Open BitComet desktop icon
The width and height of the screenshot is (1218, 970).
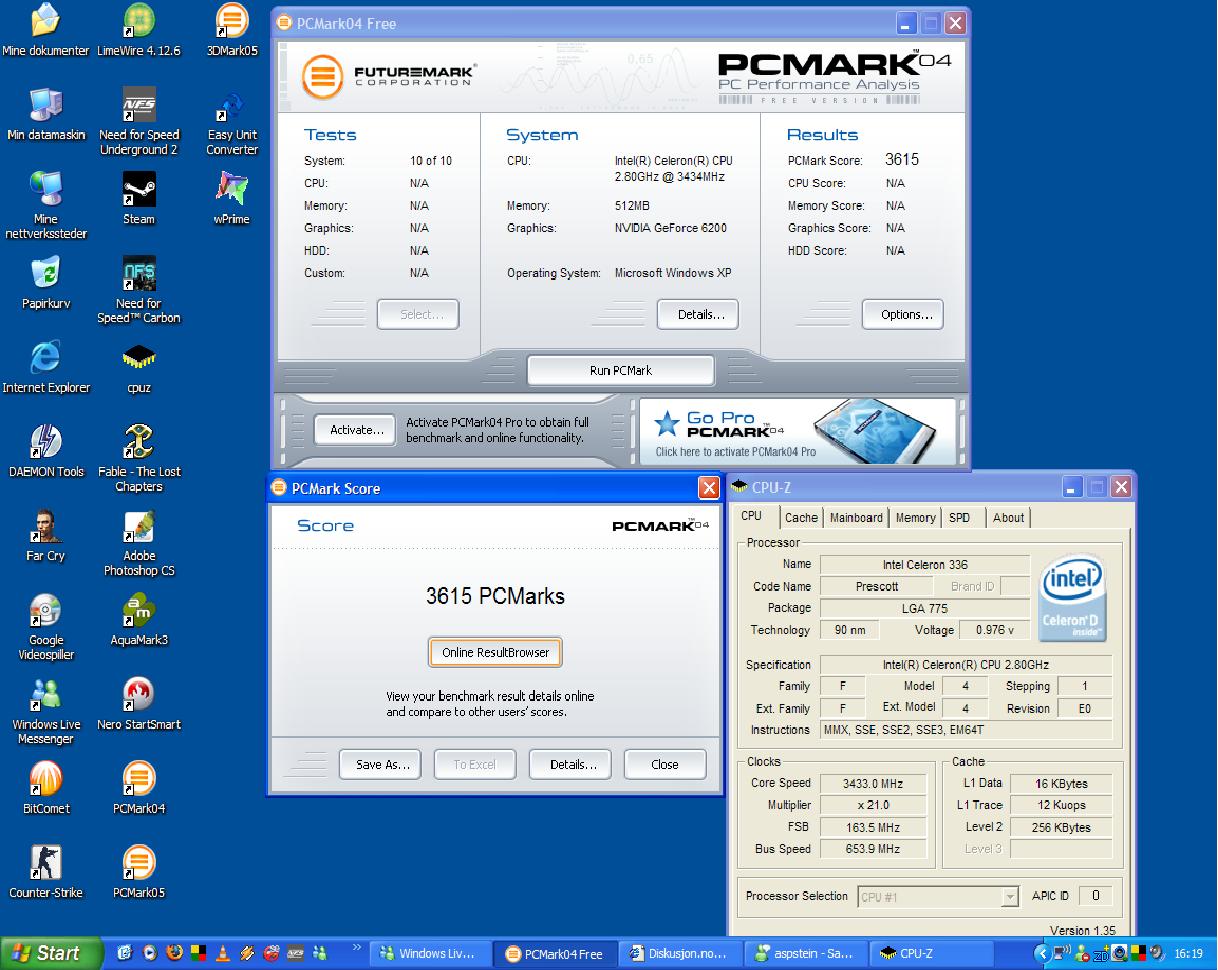[x=46, y=787]
